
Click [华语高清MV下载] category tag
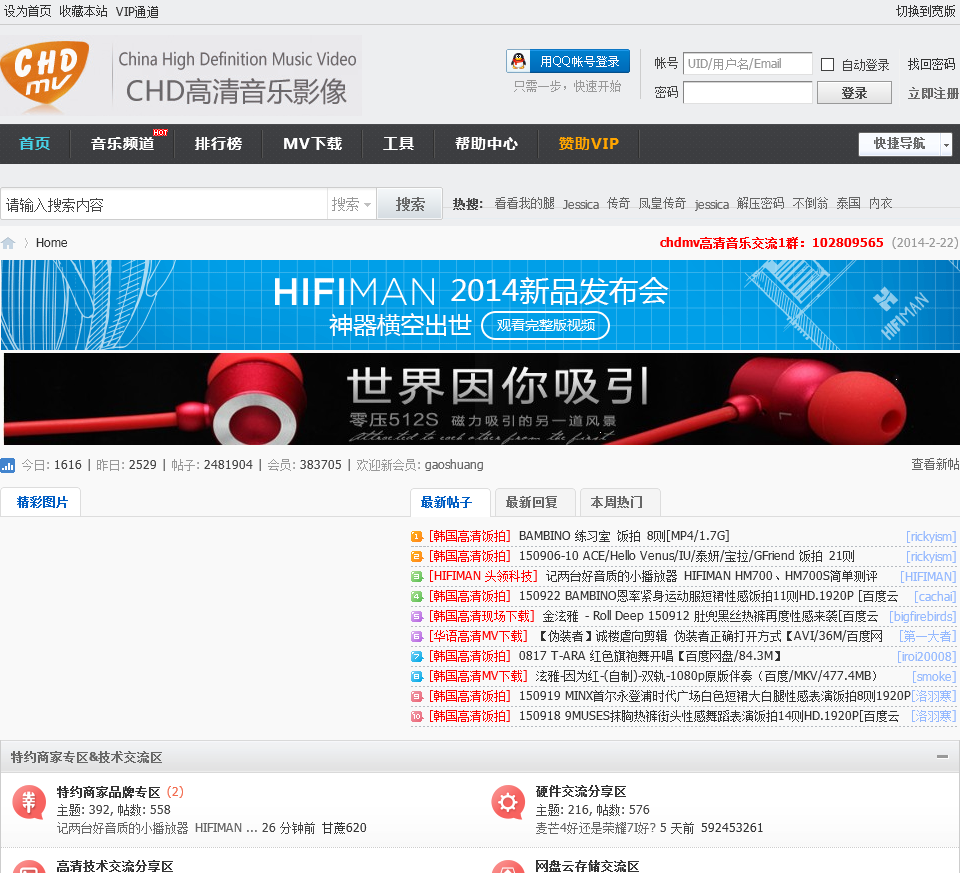pos(478,637)
